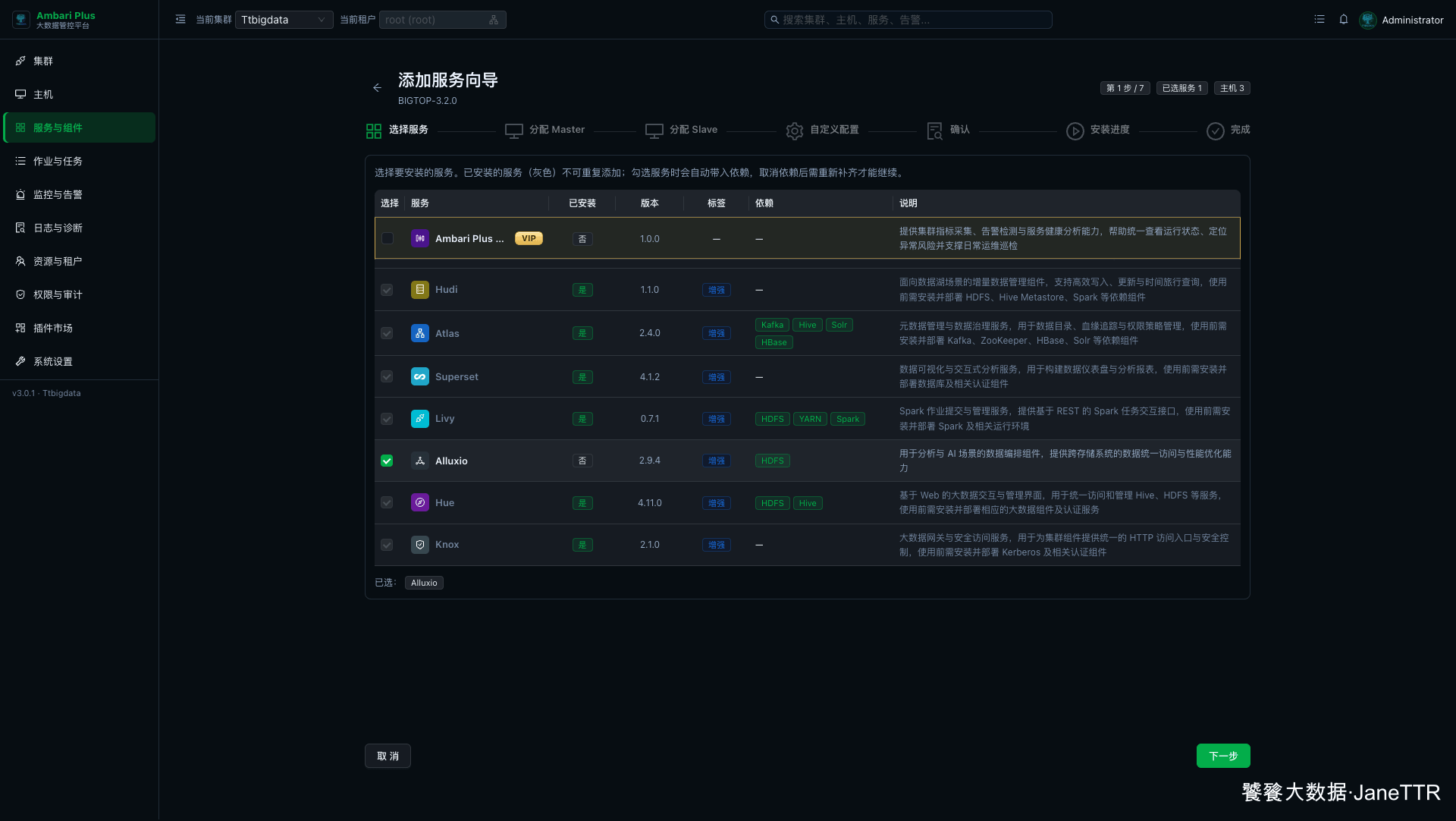Open the 当前集群 Ttbigdata dropdown
1456x821 pixels.
coord(284,20)
